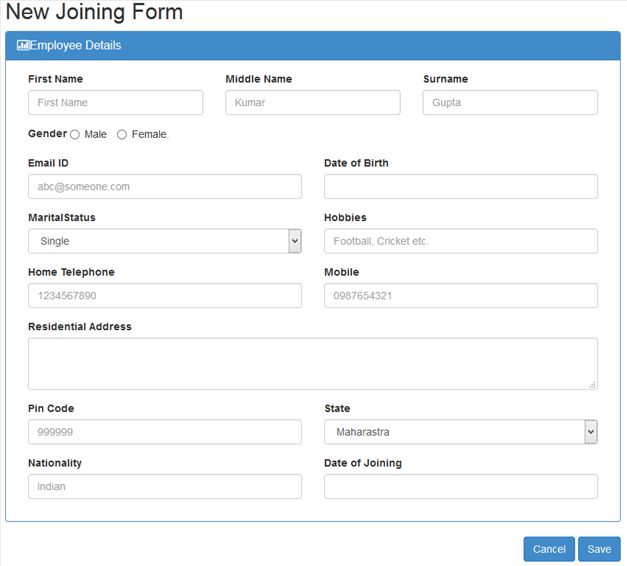Click inside the Residential Address textarea

point(312,363)
